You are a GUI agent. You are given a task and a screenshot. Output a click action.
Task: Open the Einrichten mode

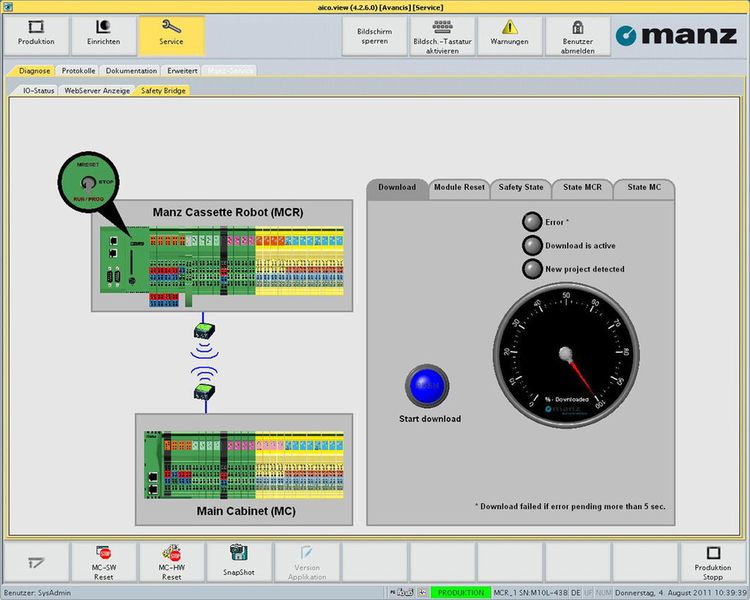pos(103,35)
